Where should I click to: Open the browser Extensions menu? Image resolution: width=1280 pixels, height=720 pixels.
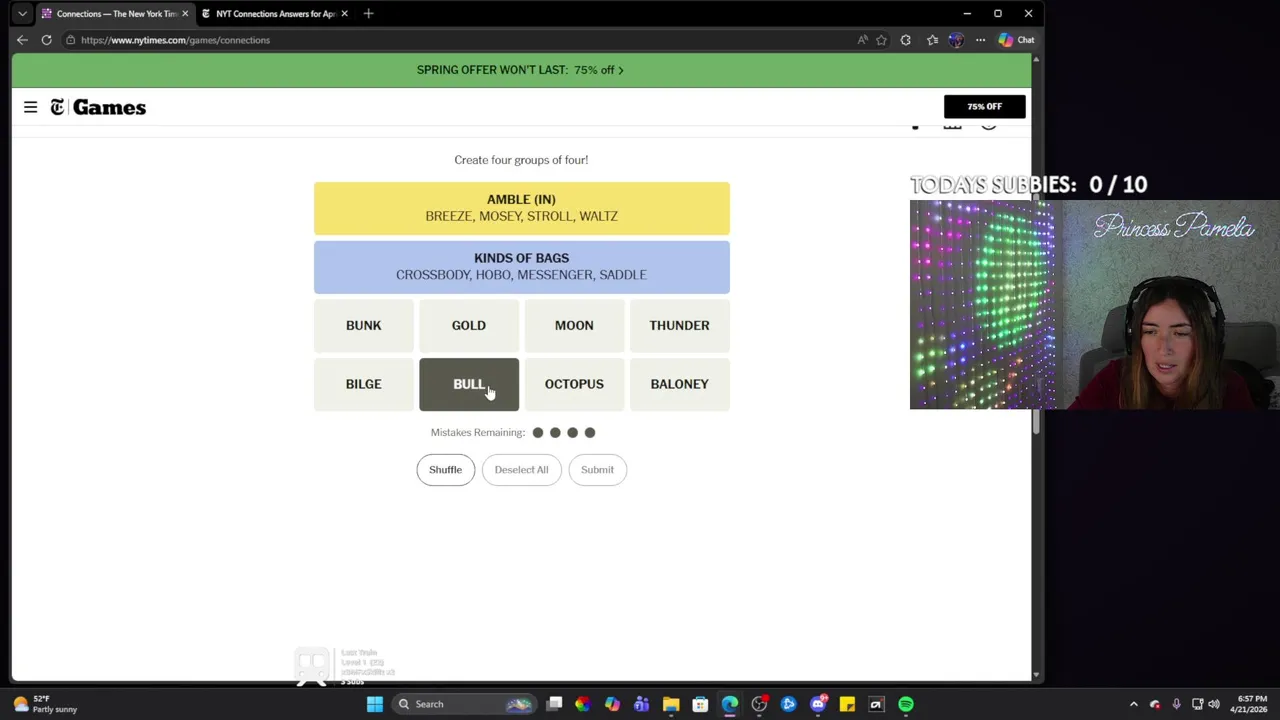pos(906,40)
